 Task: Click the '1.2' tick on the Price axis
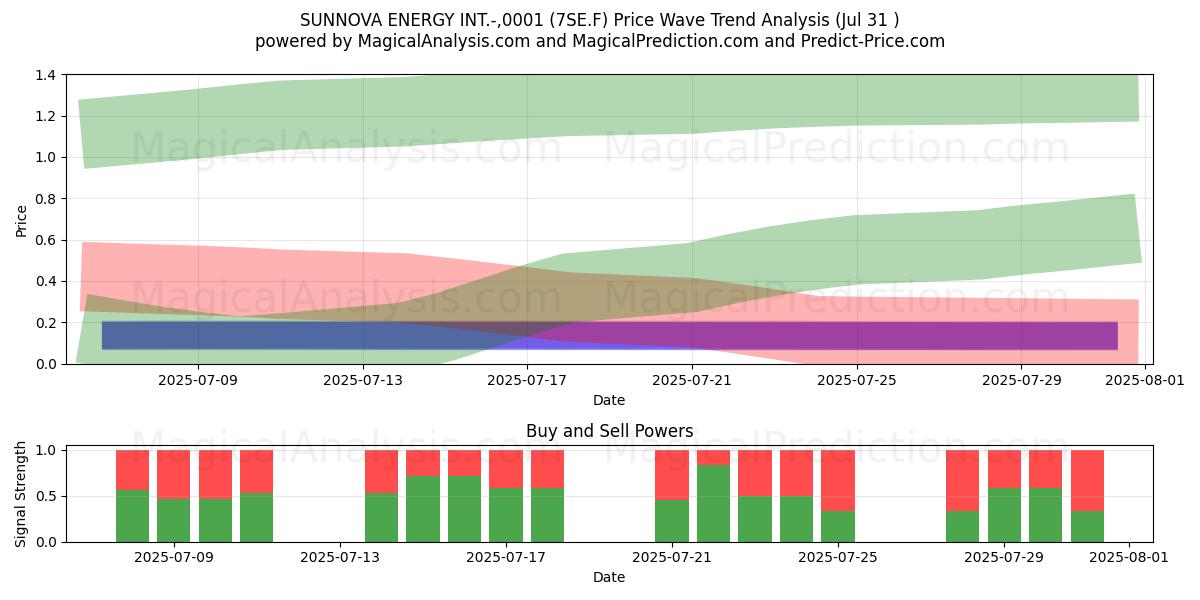click(48, 116)
